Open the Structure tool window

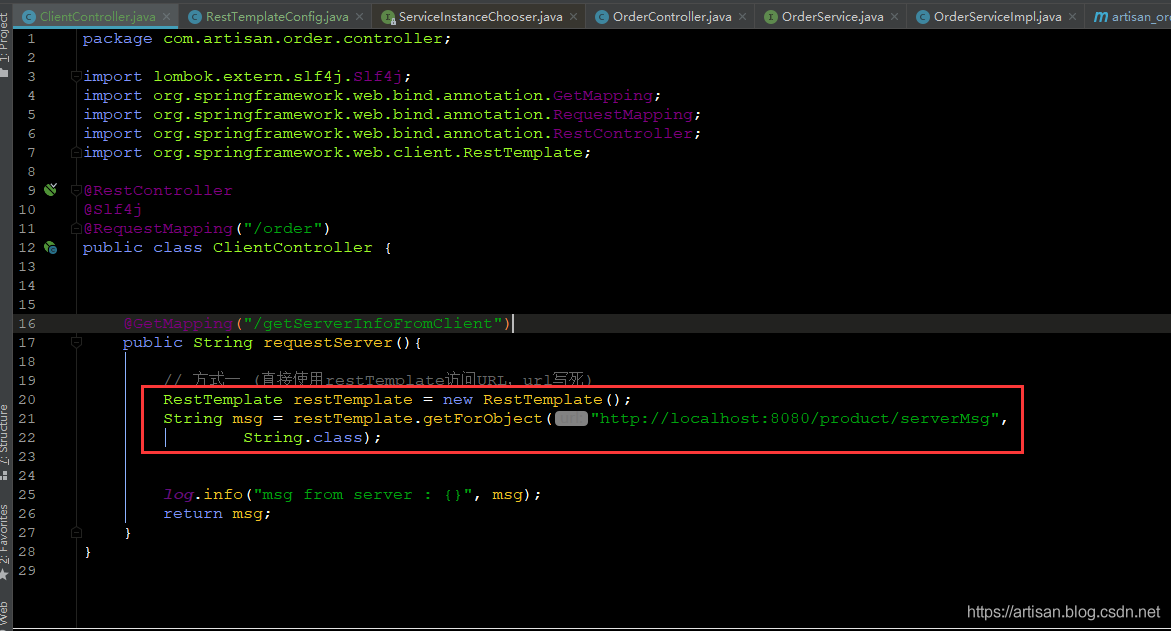tap(5, 442)
